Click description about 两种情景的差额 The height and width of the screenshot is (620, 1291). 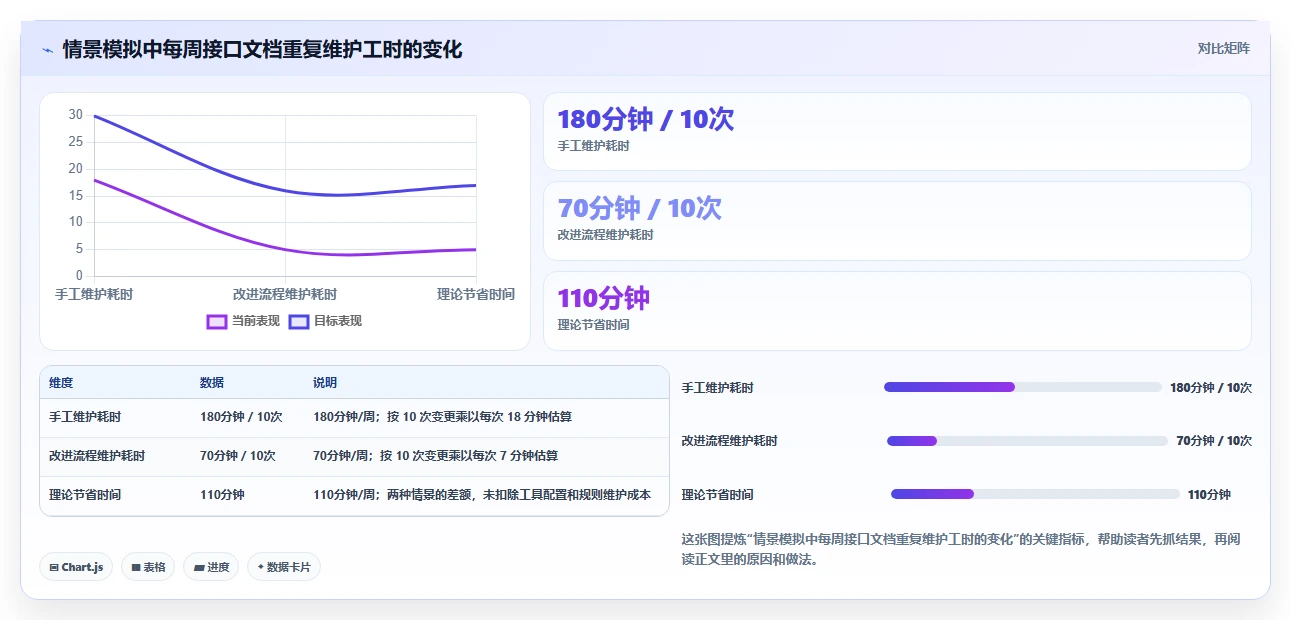pyautogui.click(x=482, y=495)
